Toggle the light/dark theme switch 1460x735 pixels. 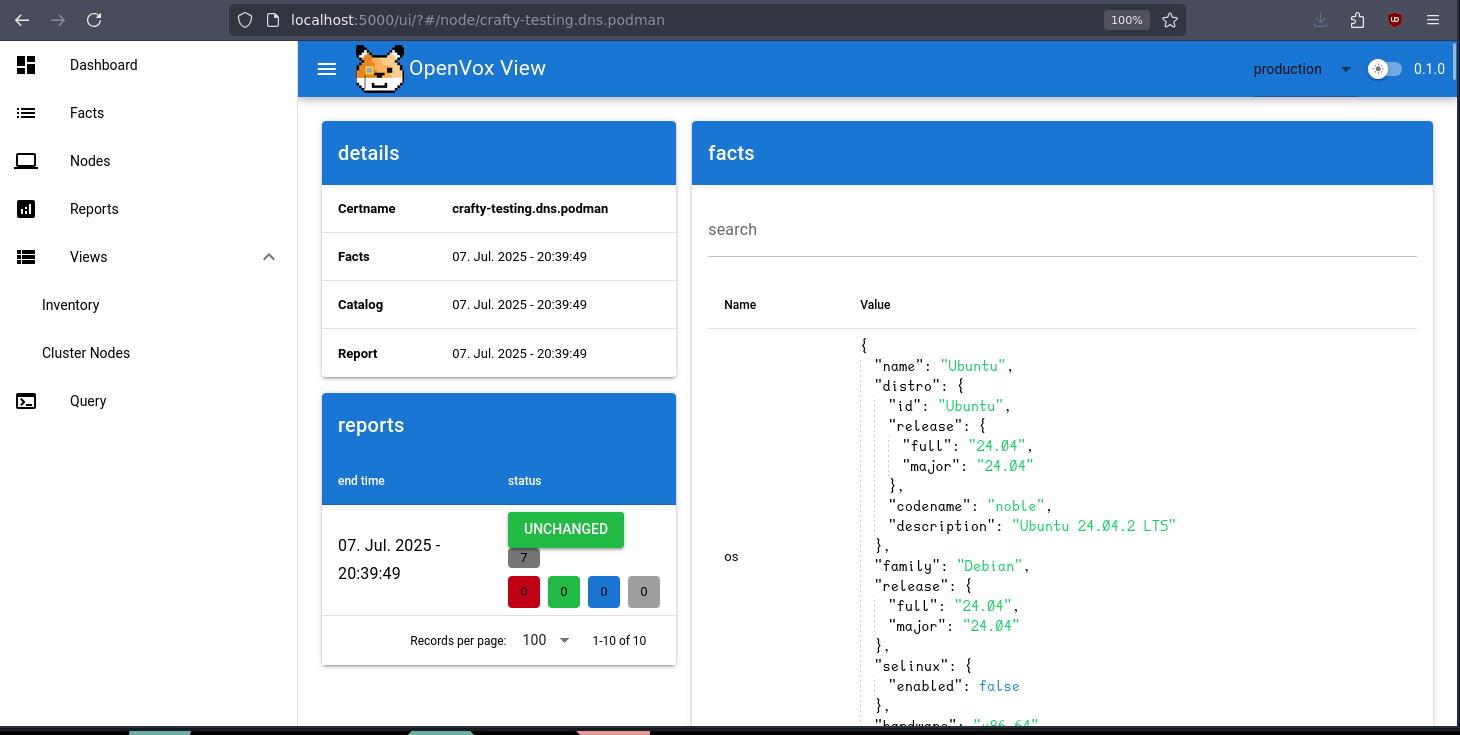pyautogui.click(x=1384, y=69)
